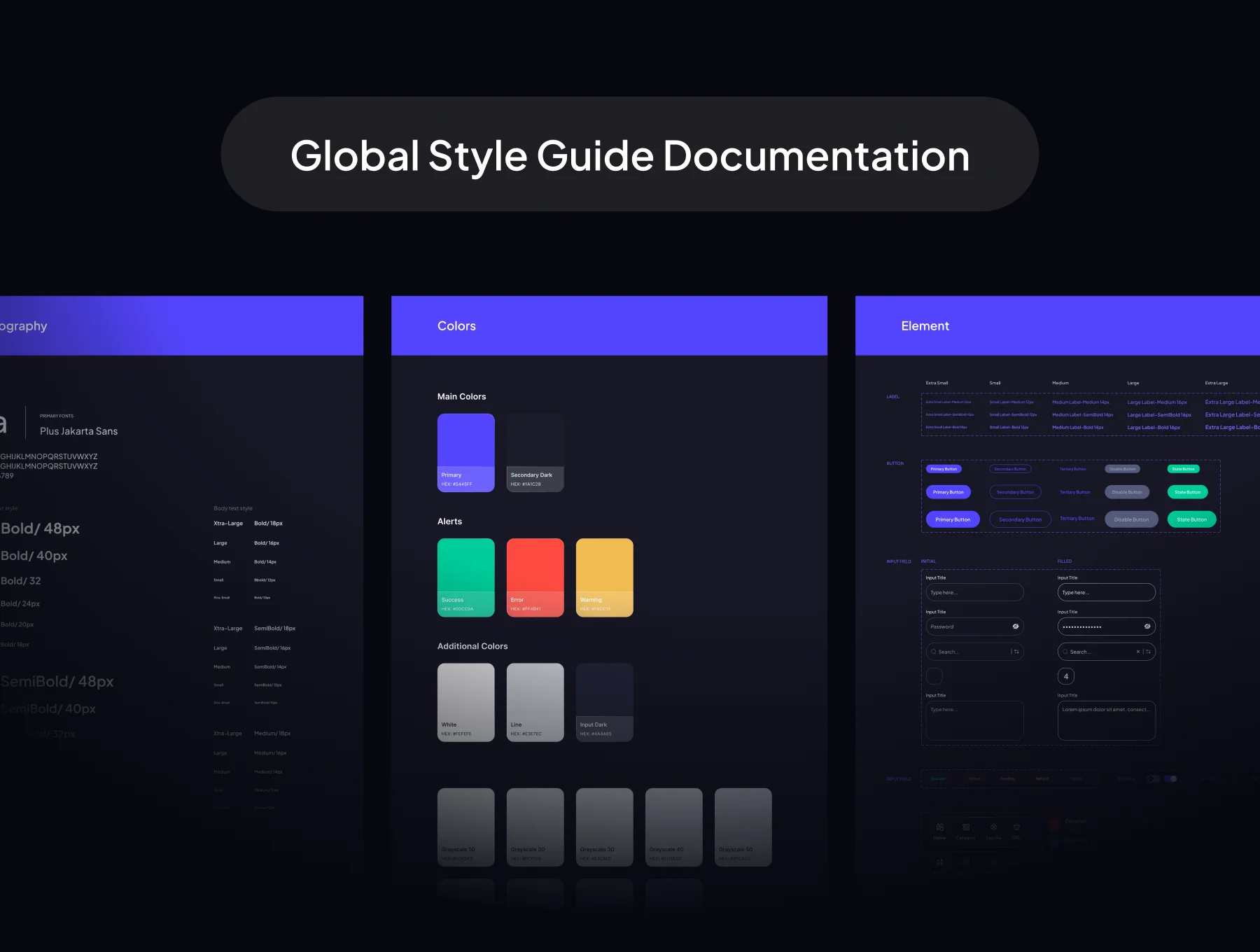
Task: Click the largest Disable Button
Action: tap(1132, 519)
